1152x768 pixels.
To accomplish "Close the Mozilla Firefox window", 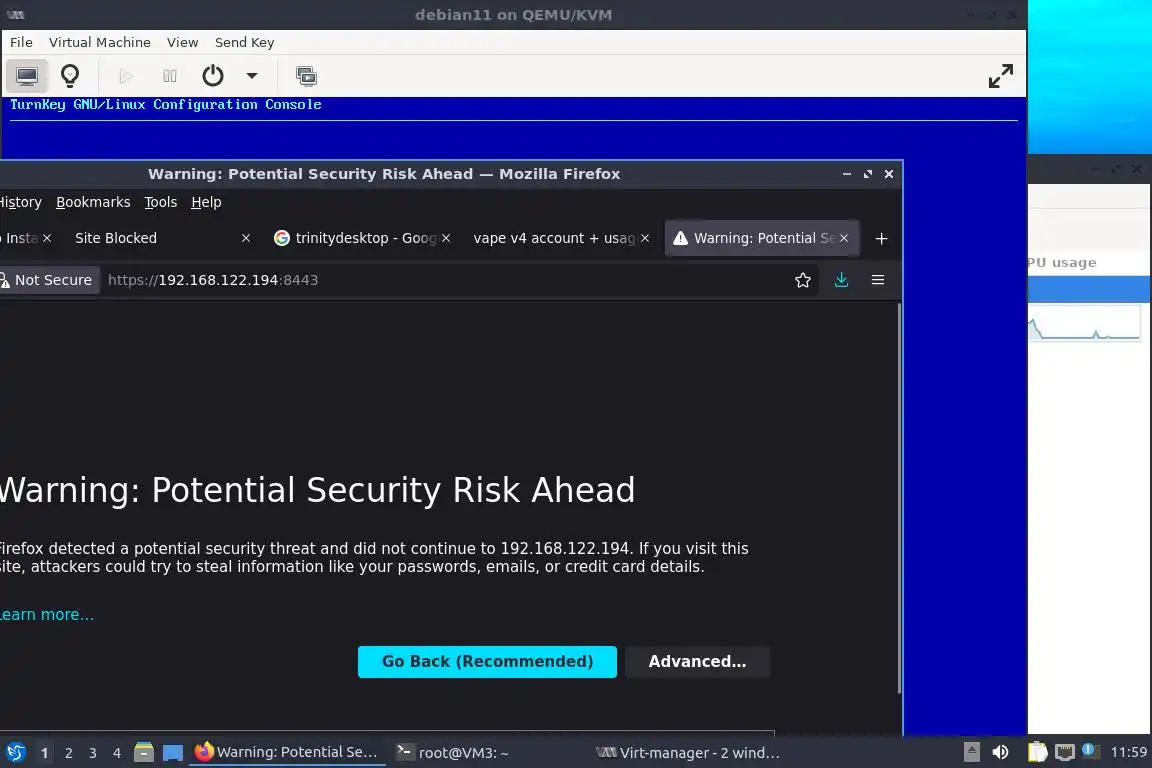I will (x=889, y=174).
